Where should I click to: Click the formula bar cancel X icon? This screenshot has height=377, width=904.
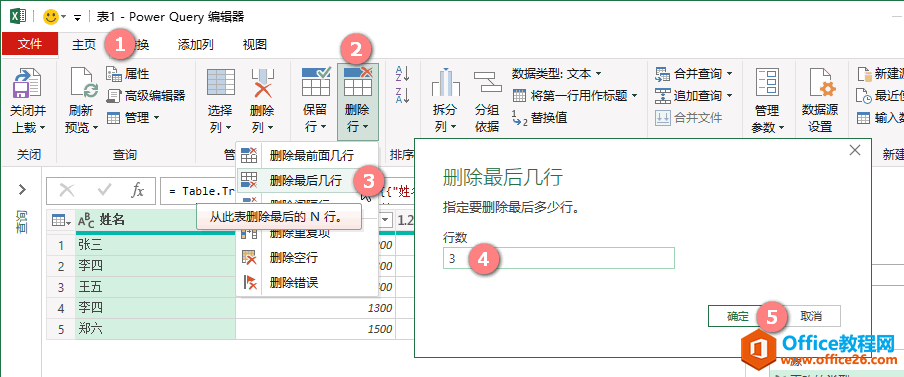67,191
